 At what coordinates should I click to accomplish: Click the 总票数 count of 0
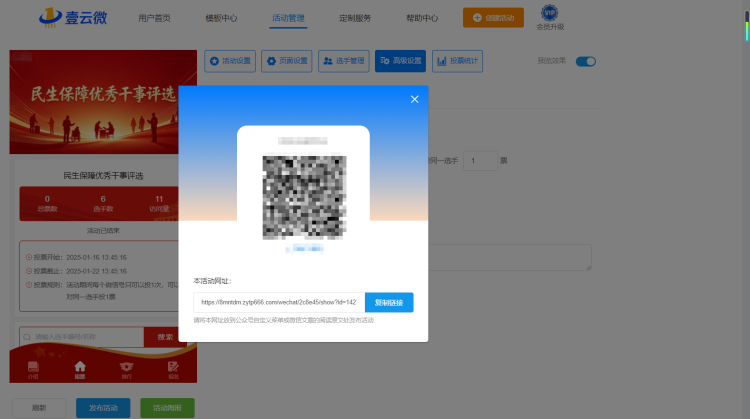click(47, 199)
